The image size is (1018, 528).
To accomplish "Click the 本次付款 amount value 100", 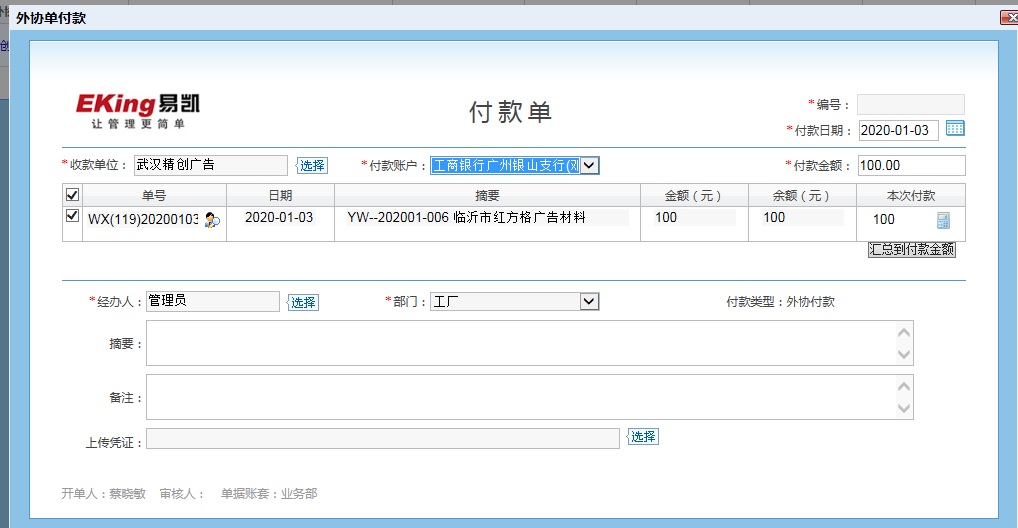I will tap(884, 220).
